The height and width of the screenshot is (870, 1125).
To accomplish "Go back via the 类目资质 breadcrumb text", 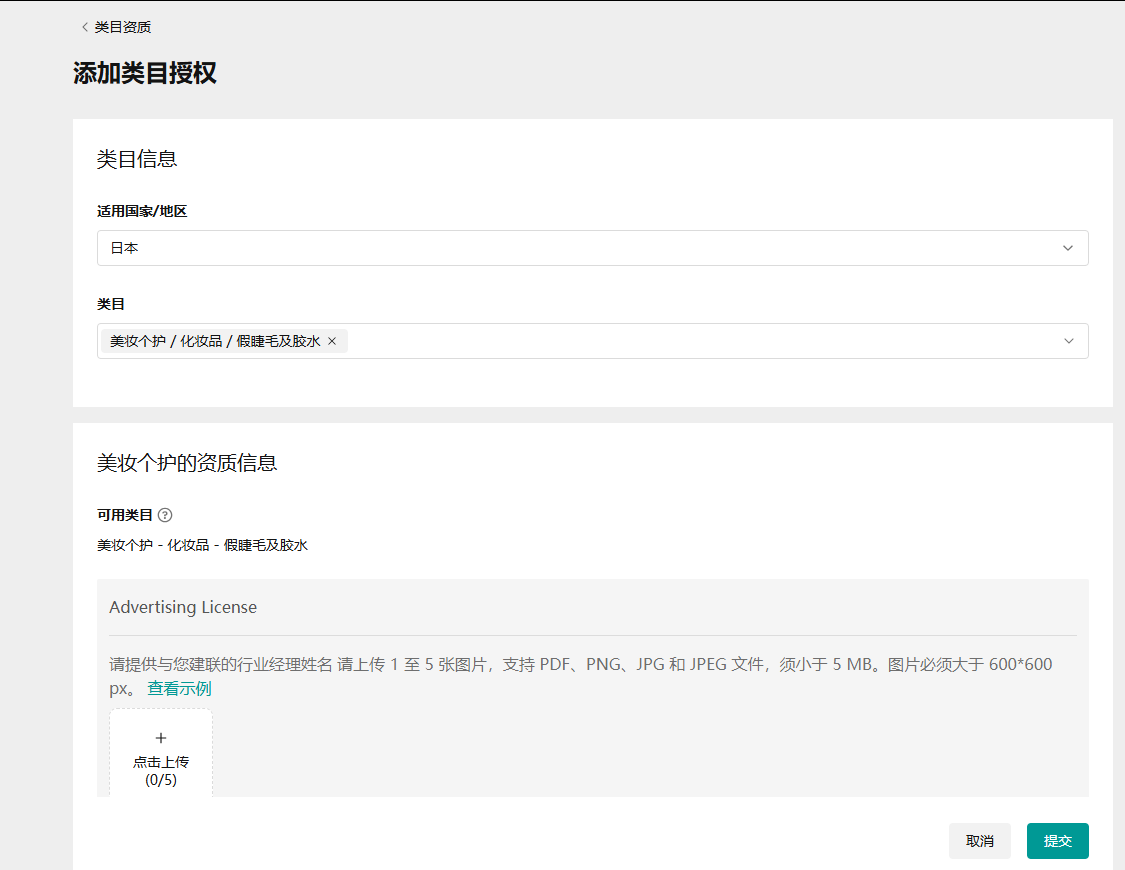I will [x=123, y=27].
